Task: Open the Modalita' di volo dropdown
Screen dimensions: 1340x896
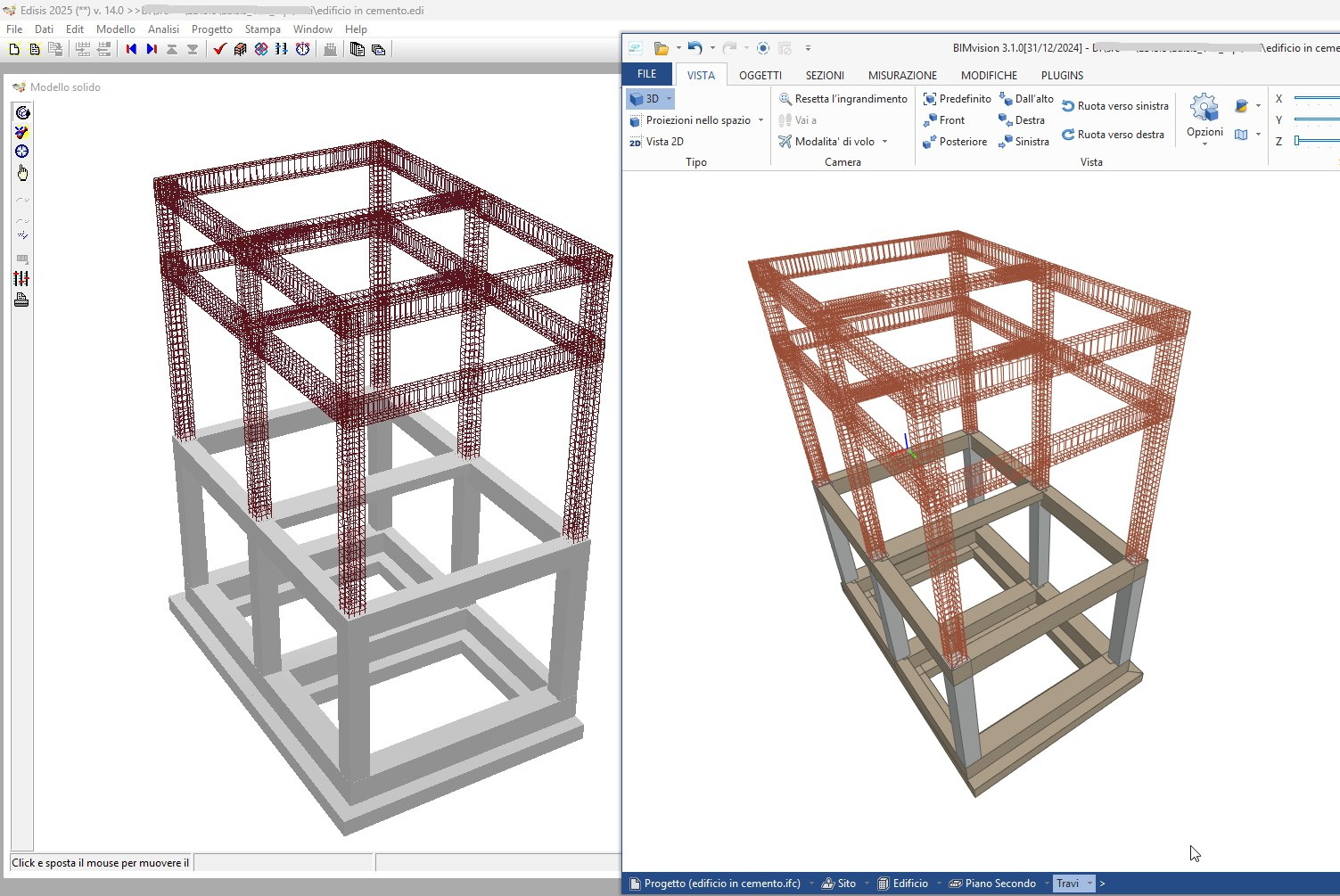Action: click(x=884, y=142)
